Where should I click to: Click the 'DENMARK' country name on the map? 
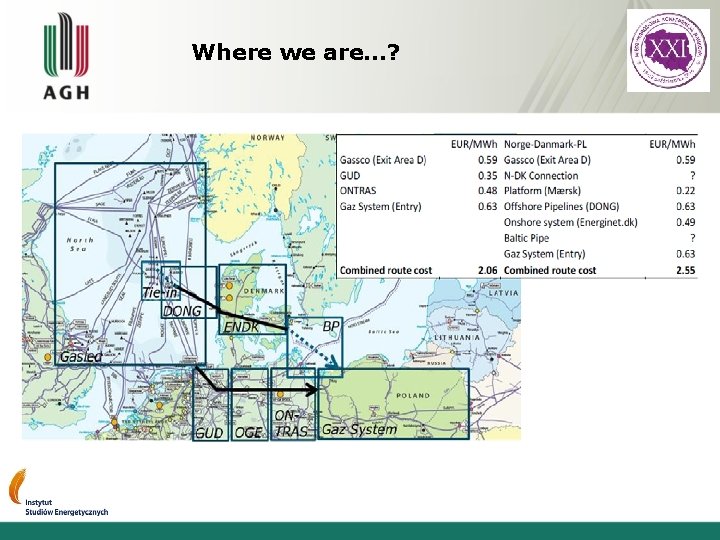tap(264, 291)
